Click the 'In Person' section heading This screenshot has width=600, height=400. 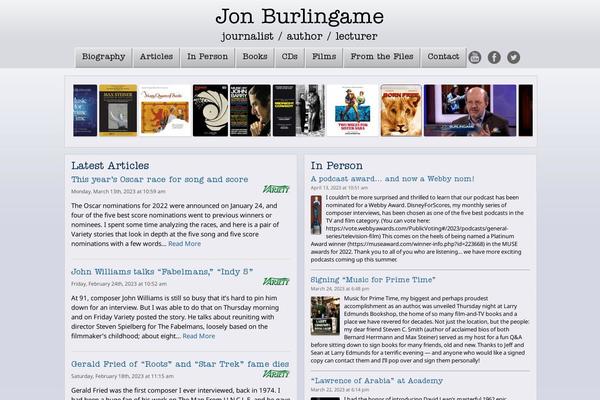(x=337, y=165)
